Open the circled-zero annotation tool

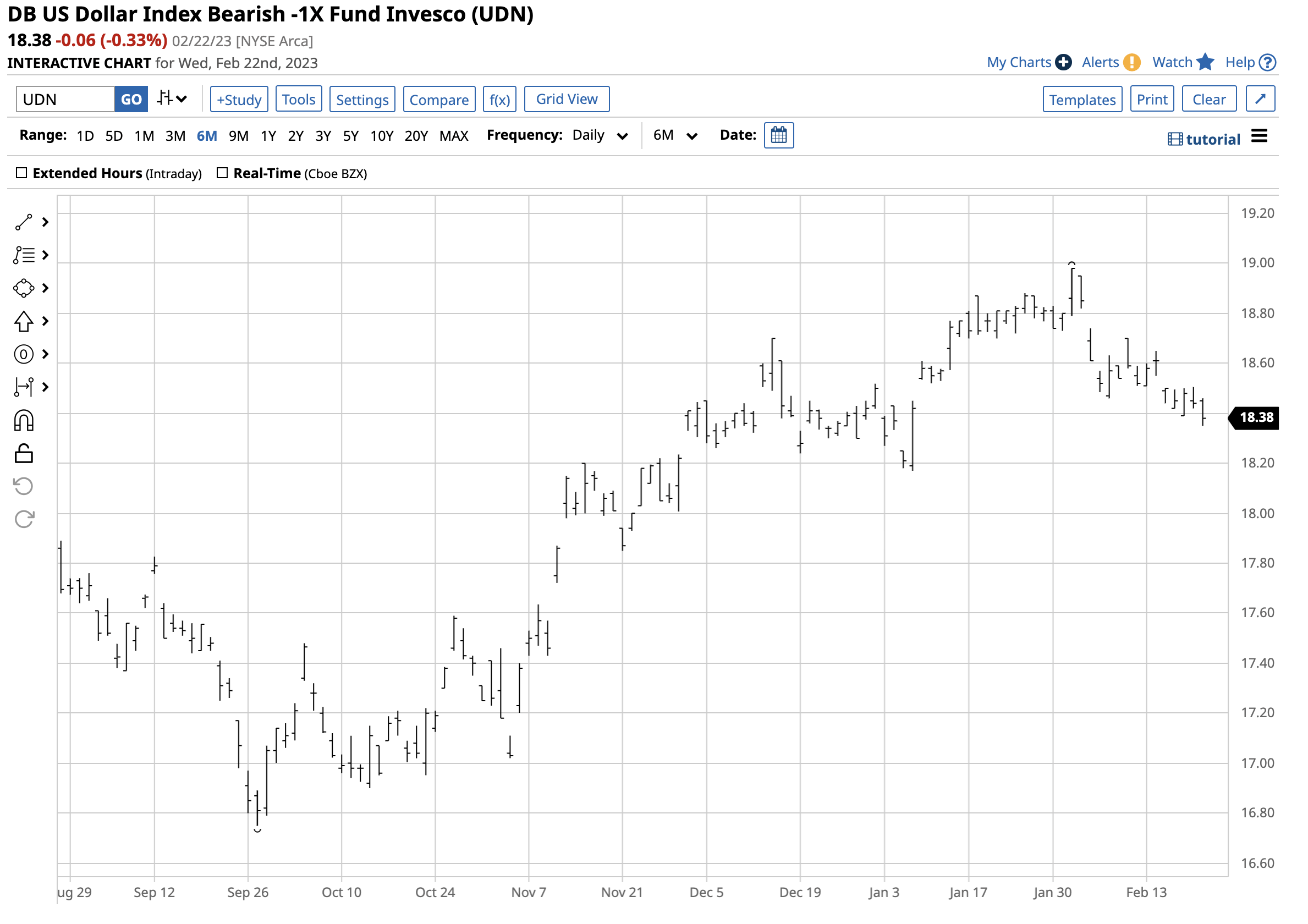click(23, 354)
